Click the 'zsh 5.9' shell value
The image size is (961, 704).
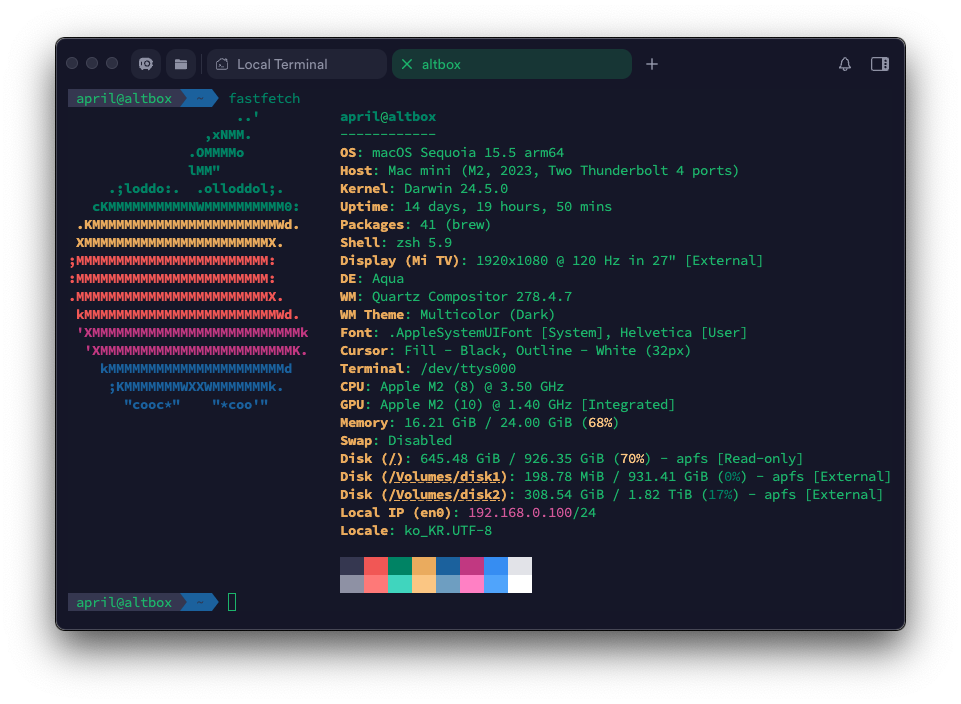click(x=424, y=243)
